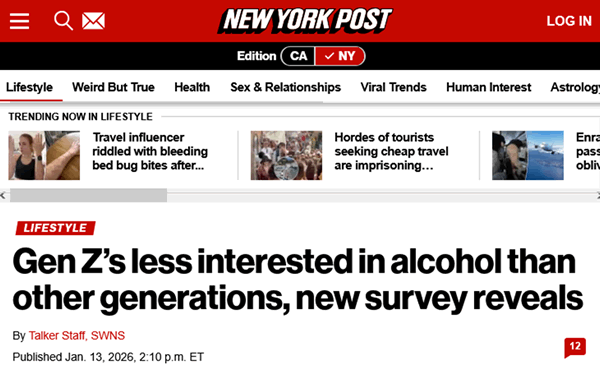This screenshot has width=600, height=366.
Task: Click the airplane passenger story thumbnail
Action: [x=528, y=155]
